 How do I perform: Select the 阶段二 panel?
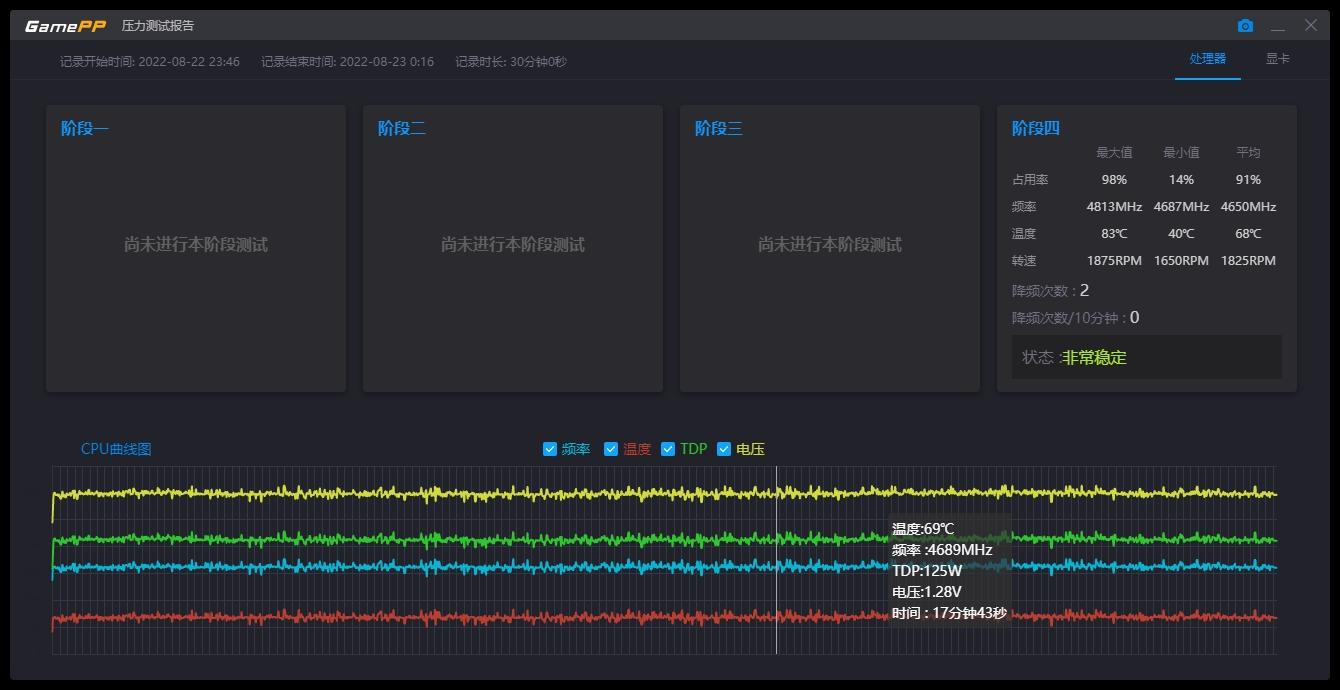(512, 248)
